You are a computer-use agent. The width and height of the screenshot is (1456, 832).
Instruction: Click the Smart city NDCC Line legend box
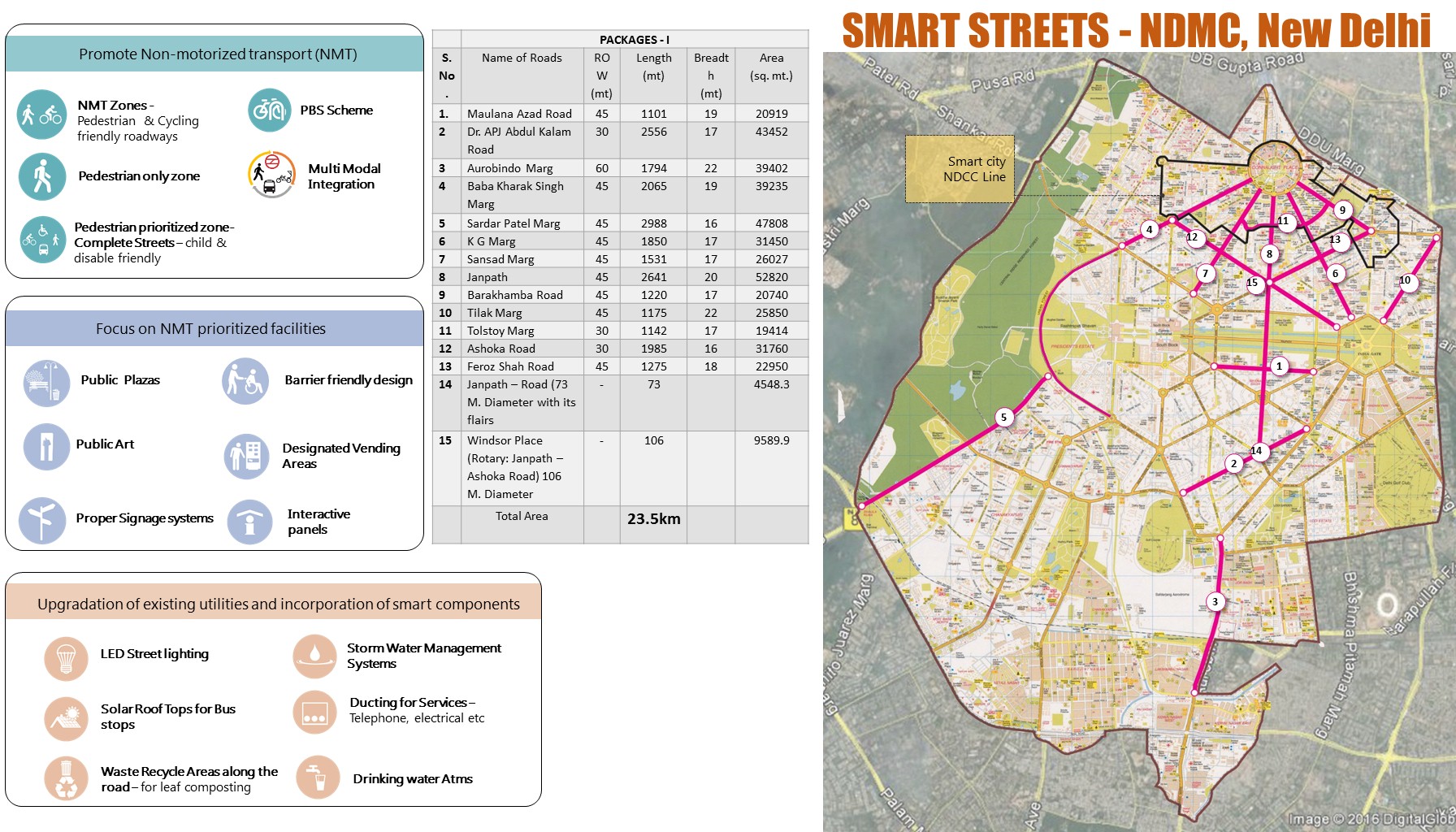[960, 169]
